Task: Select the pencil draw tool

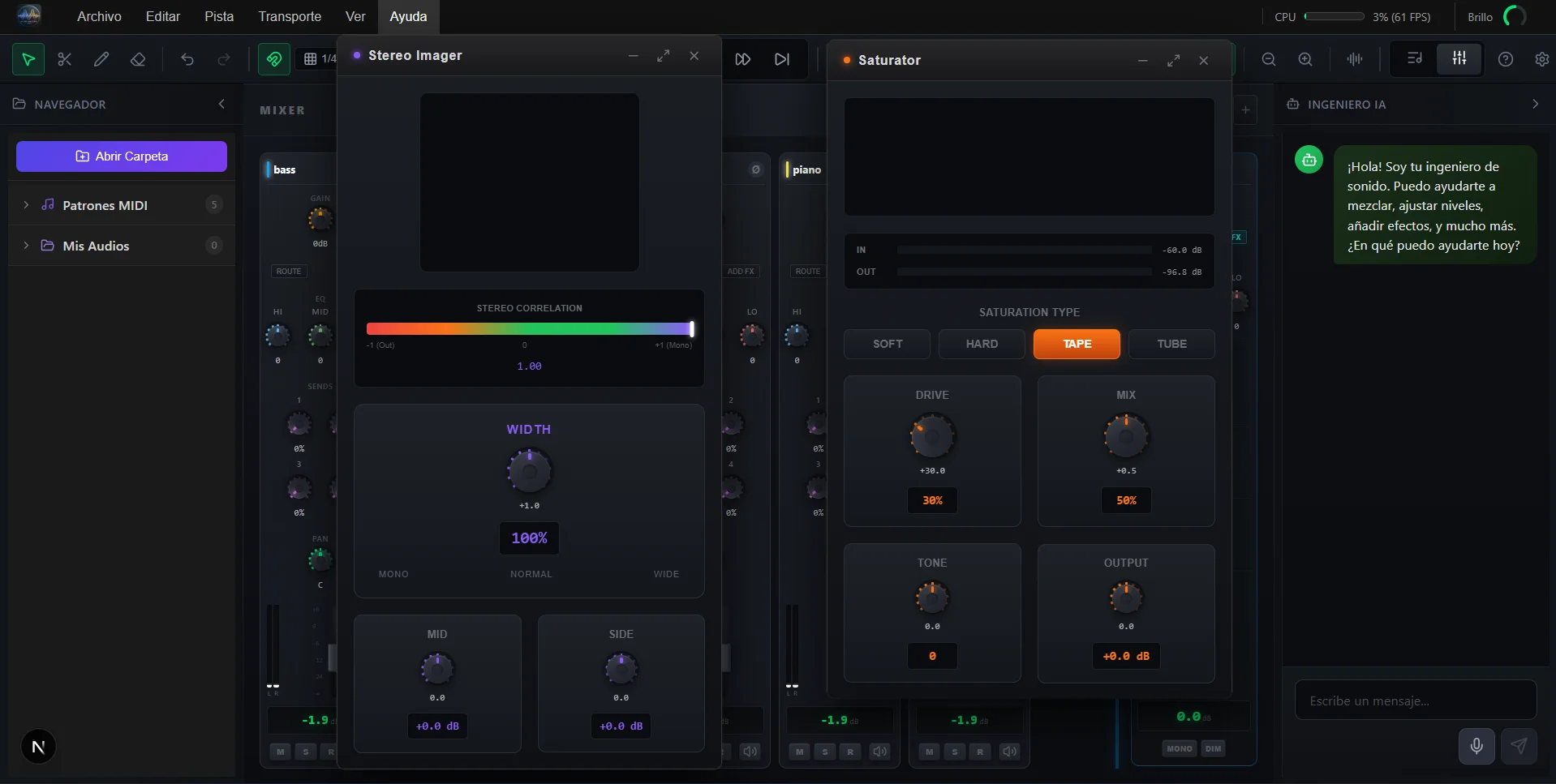Action: (101, 59)
